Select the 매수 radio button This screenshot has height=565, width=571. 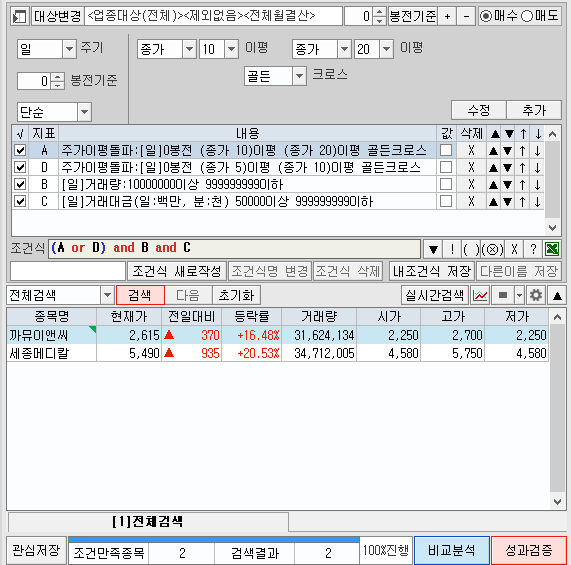tap(486, 16)
